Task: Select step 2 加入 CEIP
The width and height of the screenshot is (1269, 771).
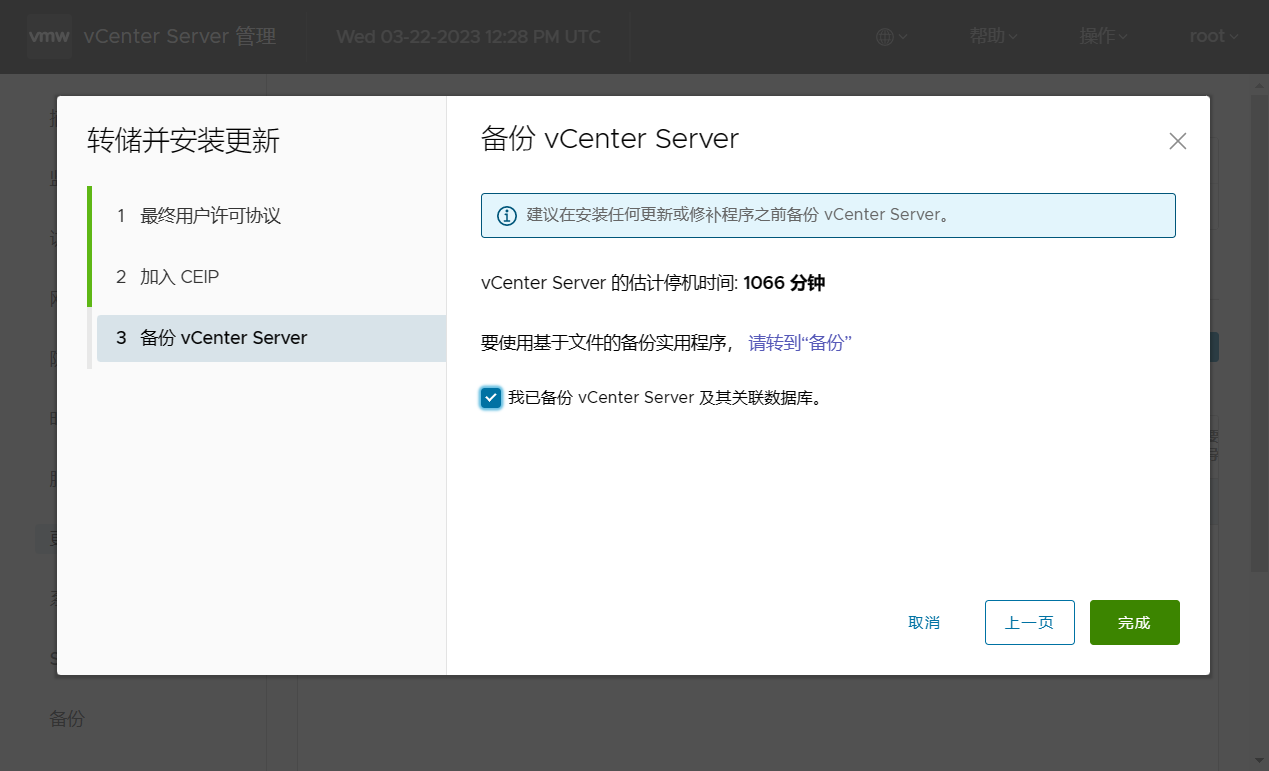Action: (x=271, y=277)
